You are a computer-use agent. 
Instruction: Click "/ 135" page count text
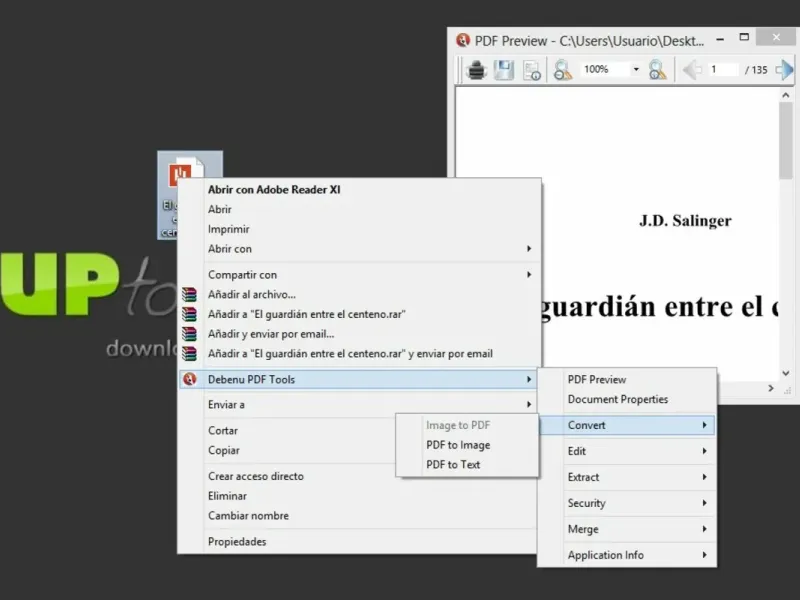(756, 70)
